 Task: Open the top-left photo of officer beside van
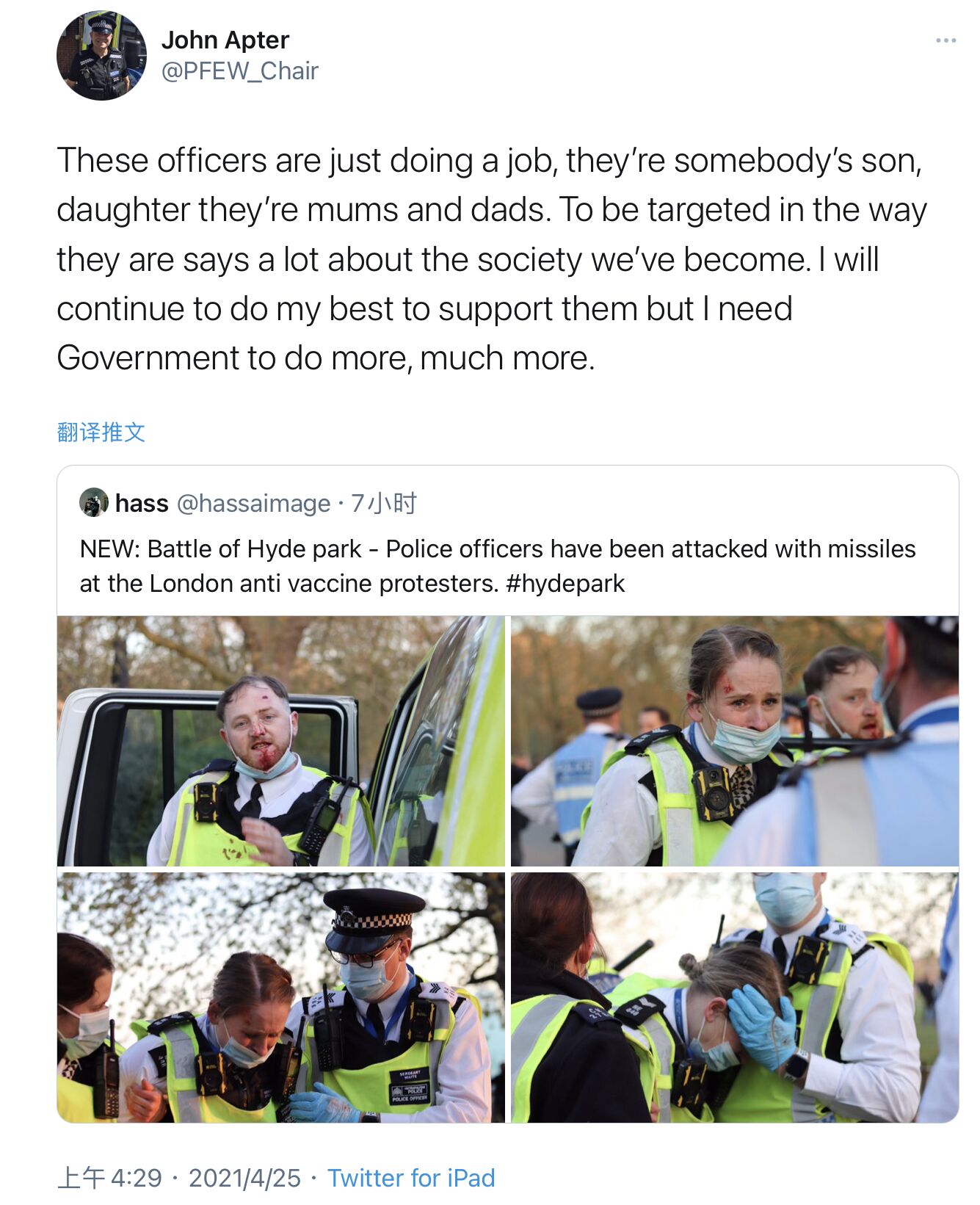[x=281, y=741]
